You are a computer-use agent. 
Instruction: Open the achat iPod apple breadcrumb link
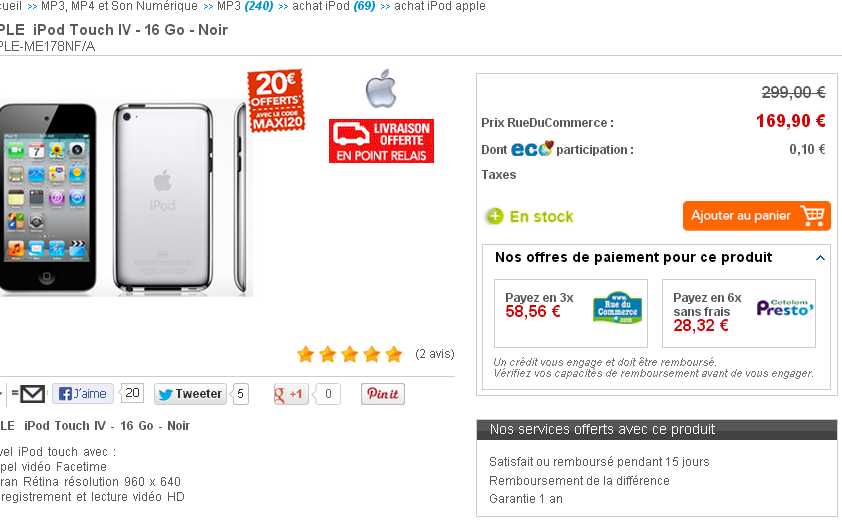point(440,6)
